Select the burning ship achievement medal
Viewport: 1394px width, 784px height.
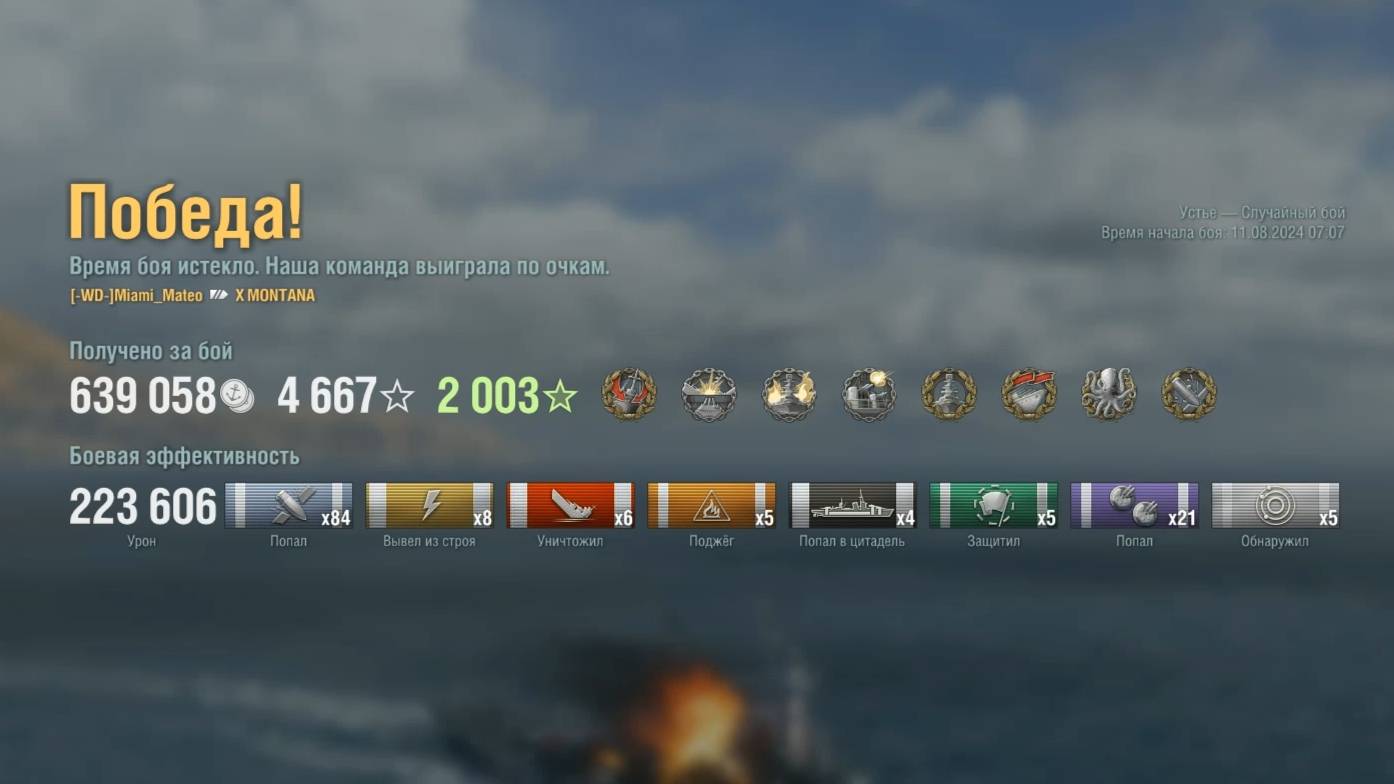pos(789,394)
